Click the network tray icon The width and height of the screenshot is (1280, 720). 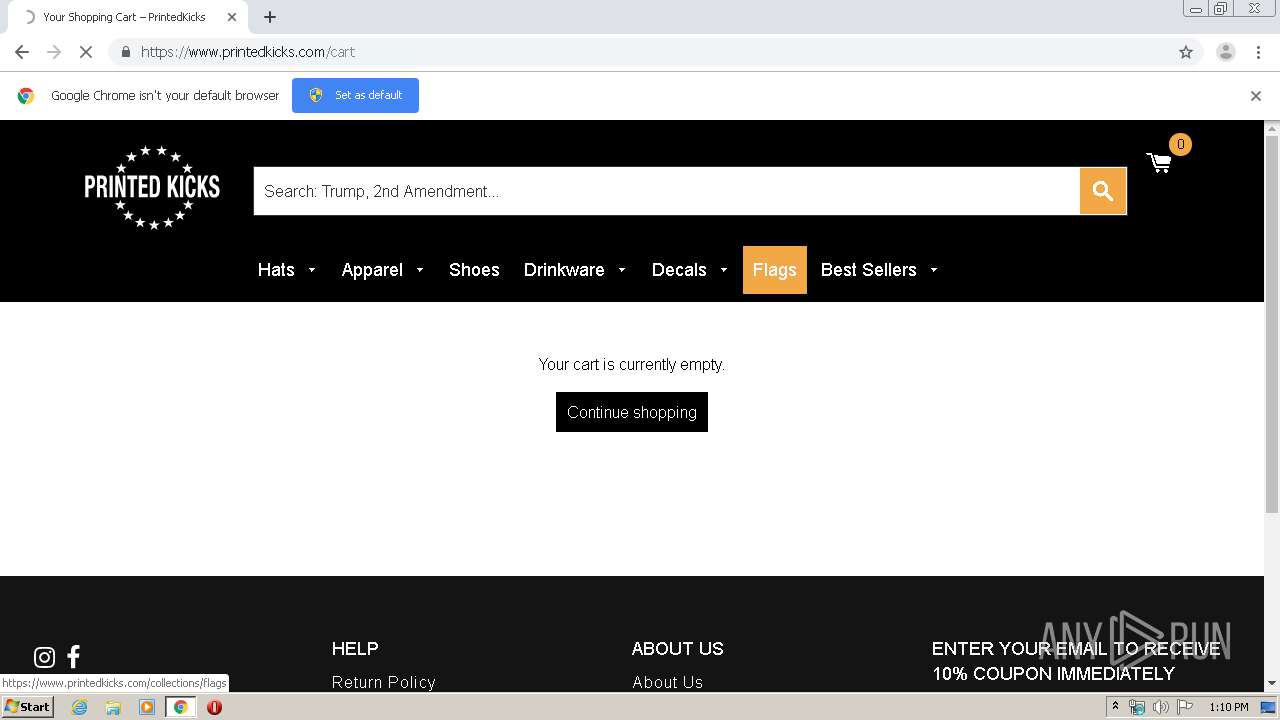(x=1137, y=707)
